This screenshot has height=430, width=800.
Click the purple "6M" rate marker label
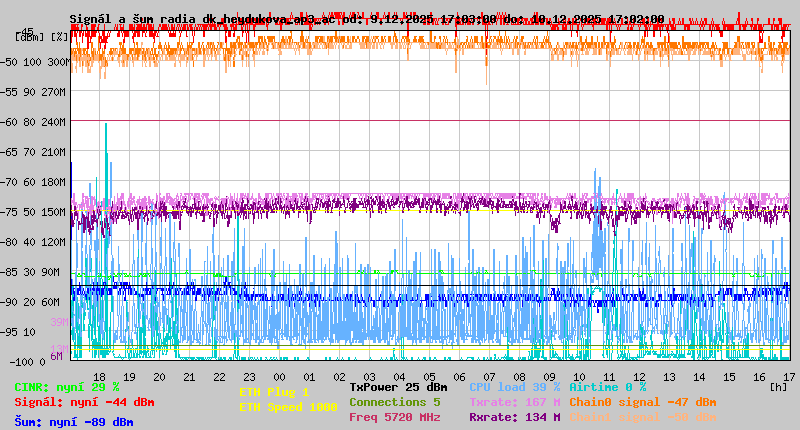[57, 356]
